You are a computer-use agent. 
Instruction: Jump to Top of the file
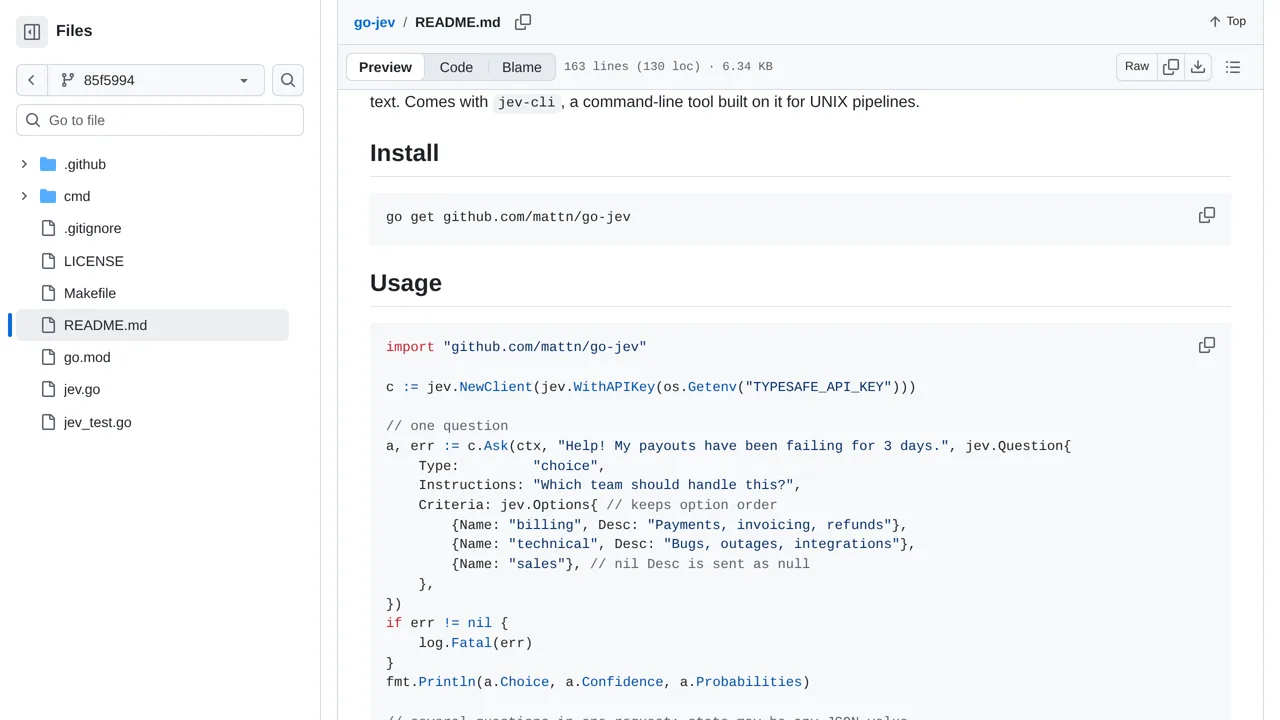click(1227, 21)
